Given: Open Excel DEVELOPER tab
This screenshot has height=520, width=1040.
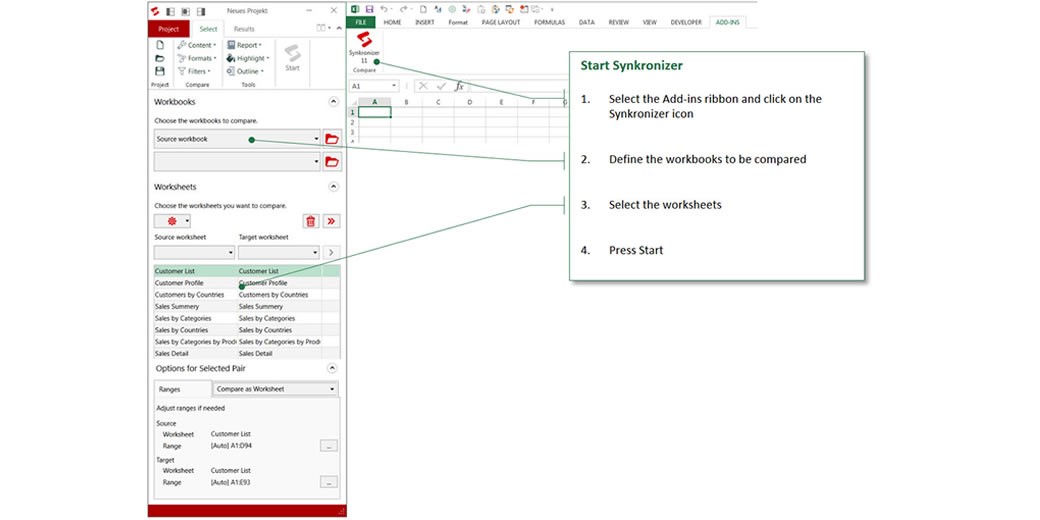Looking at the screenshot, I should (x=686, y=23).
